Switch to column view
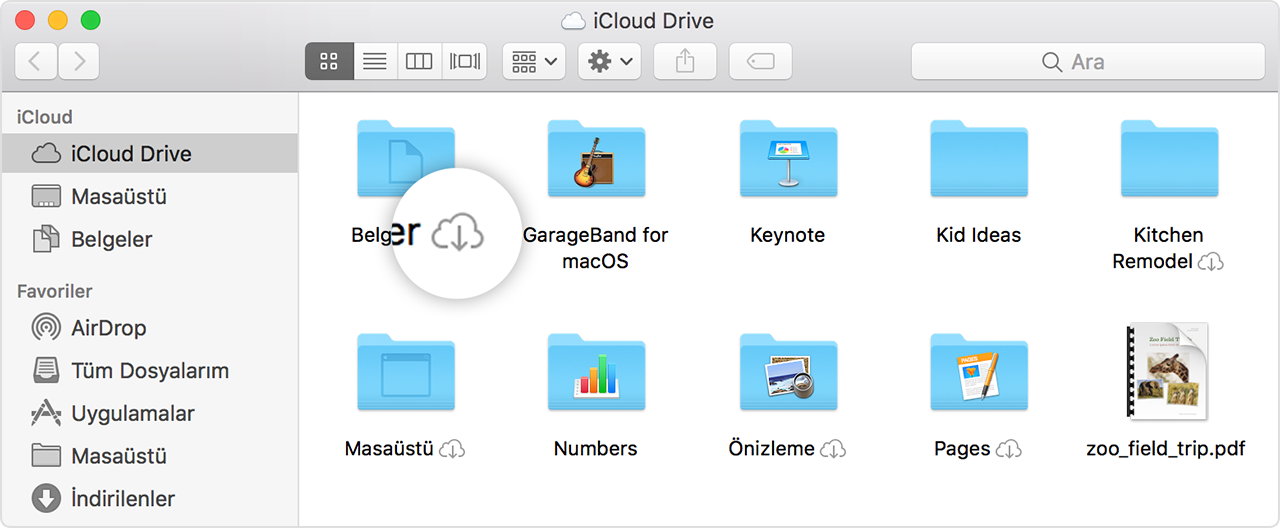1280x528 pixels. tap(419, 62)
